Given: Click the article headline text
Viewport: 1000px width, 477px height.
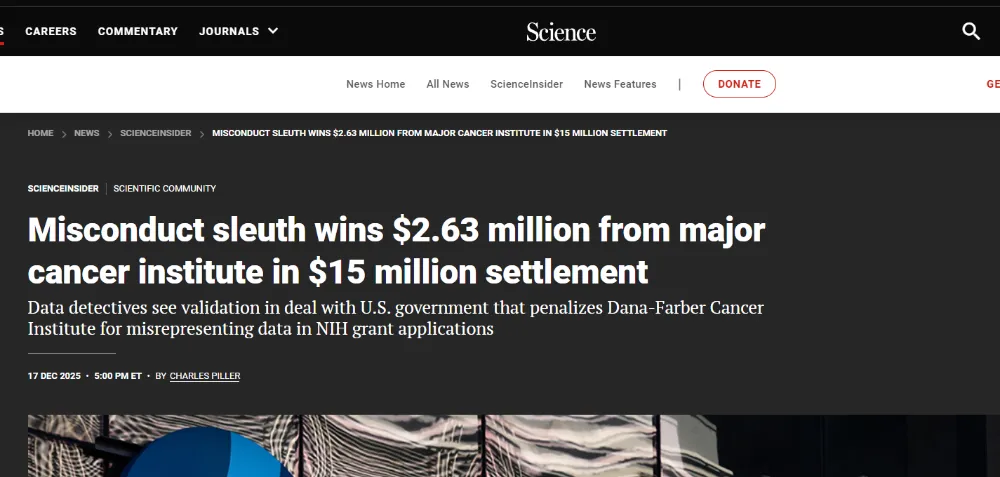Looking at the screenshot, I should [x=396, y=250].
